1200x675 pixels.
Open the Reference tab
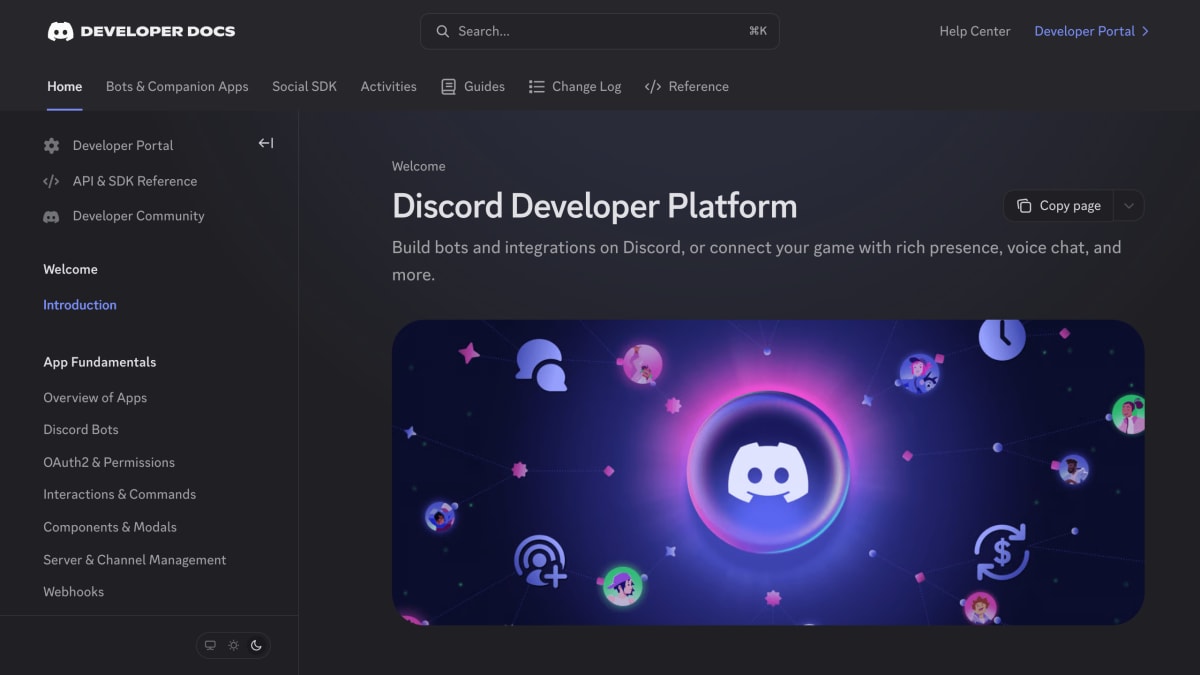pos(687,87)
